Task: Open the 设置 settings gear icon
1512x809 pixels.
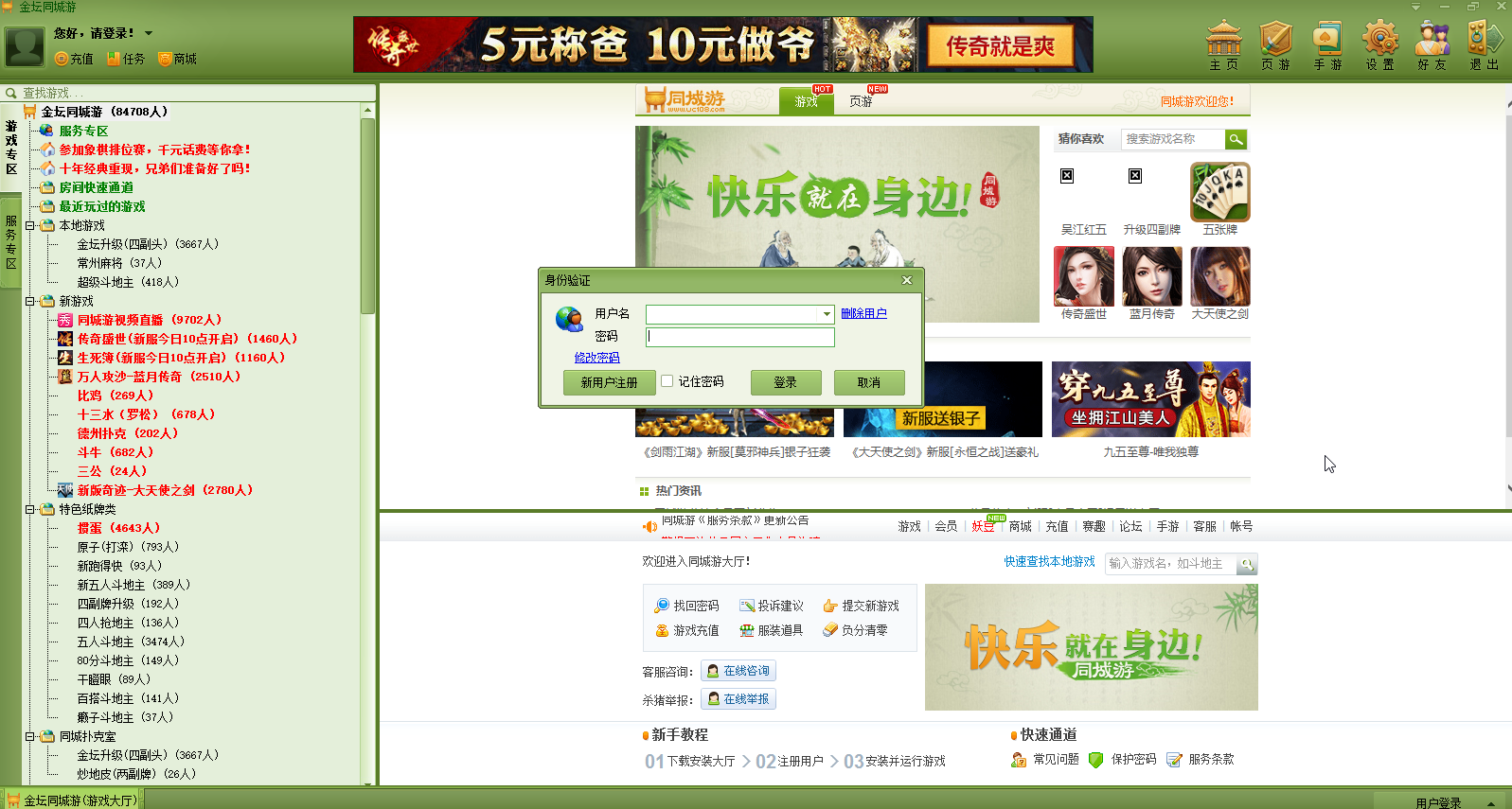Action: coord(1379,44)
